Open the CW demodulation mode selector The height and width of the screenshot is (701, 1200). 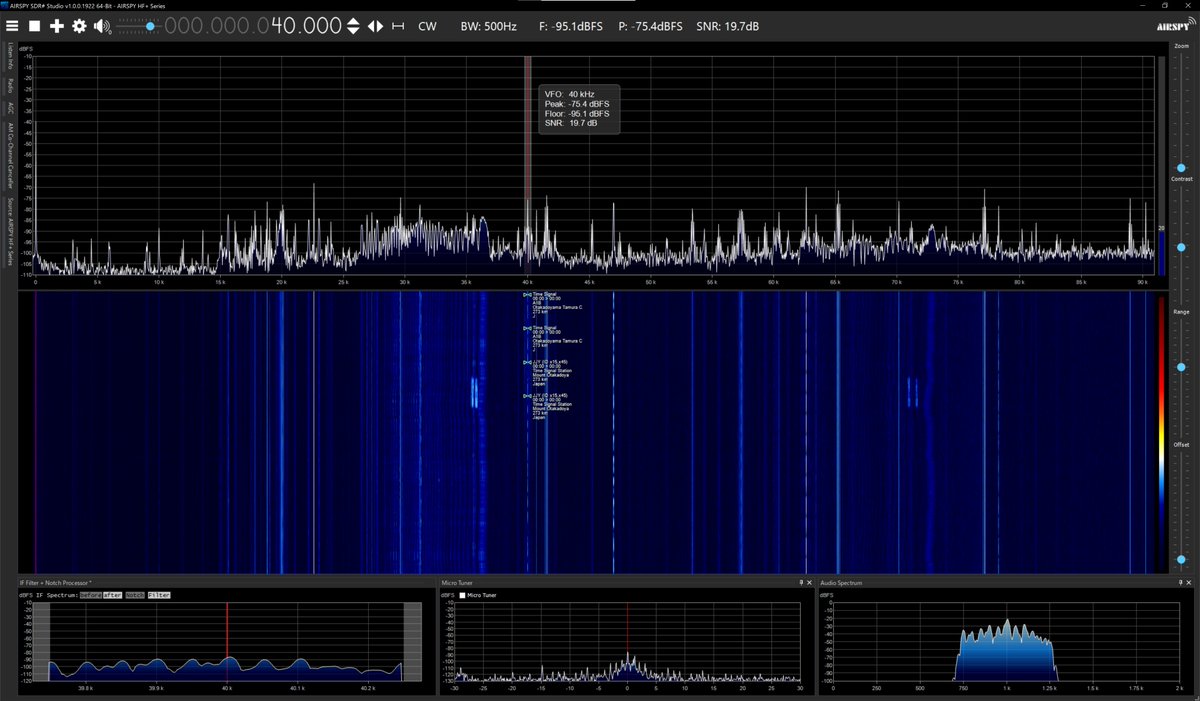click(x=427, y=26)
